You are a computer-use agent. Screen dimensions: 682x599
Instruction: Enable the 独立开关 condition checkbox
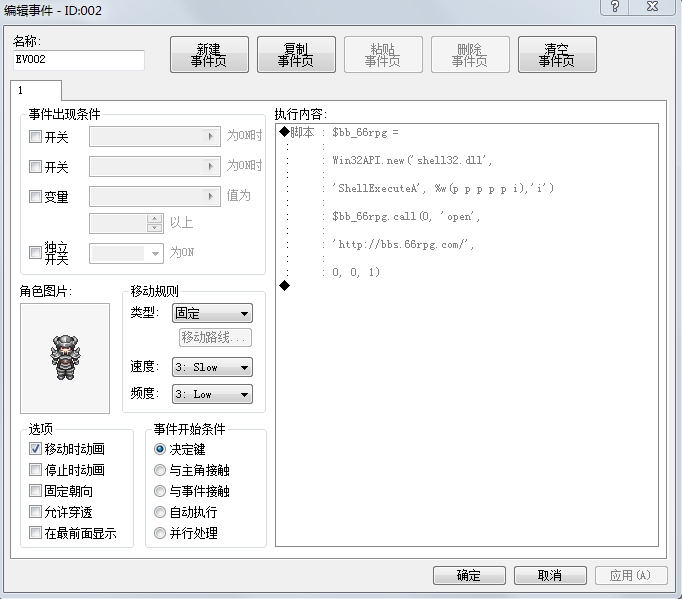point(35,252)
